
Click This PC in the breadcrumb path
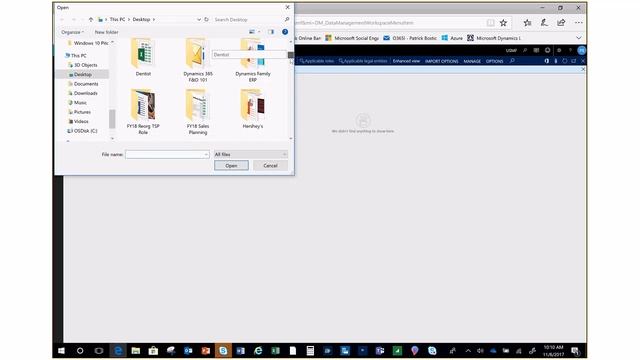117,20
